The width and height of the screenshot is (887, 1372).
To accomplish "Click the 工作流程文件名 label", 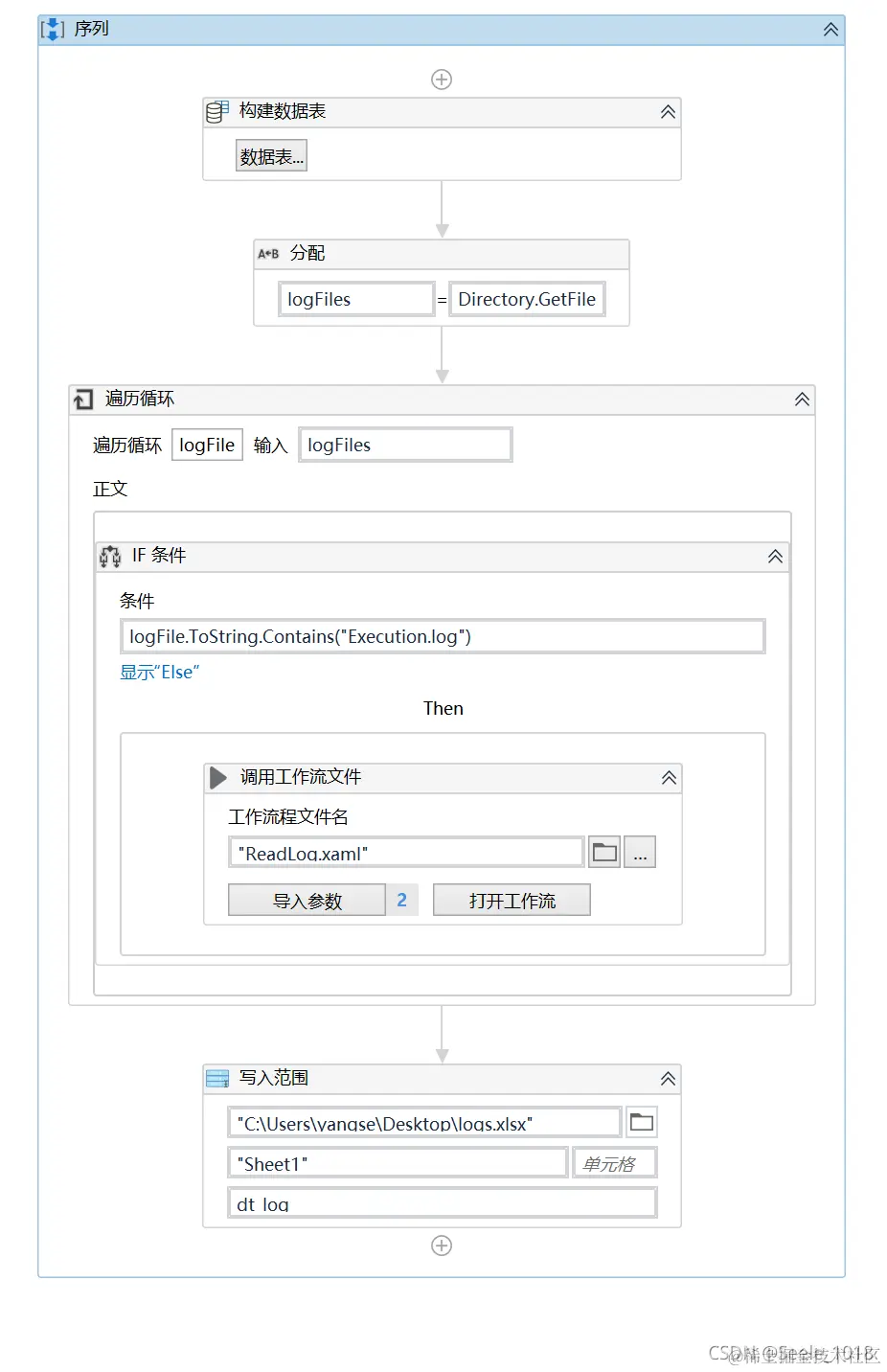I will point(288,816).
